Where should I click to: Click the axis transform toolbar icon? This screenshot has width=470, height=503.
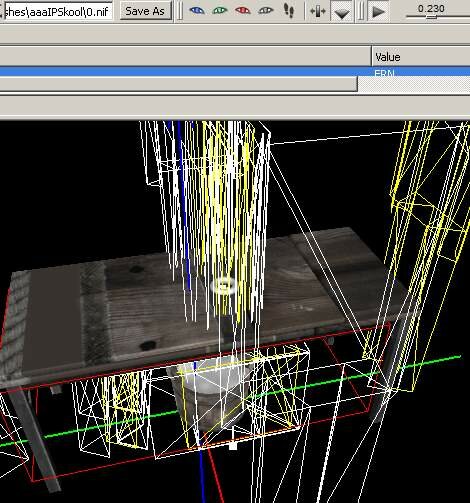tap(318, 11)
